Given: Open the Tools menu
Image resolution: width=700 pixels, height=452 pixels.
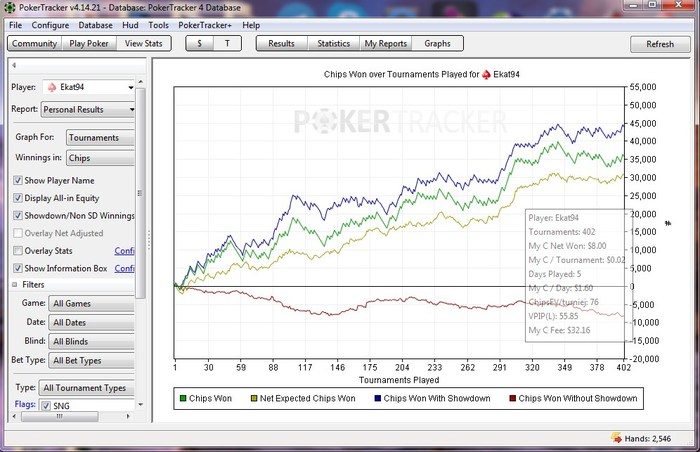Looking at the screenshot, I should 158,25.
